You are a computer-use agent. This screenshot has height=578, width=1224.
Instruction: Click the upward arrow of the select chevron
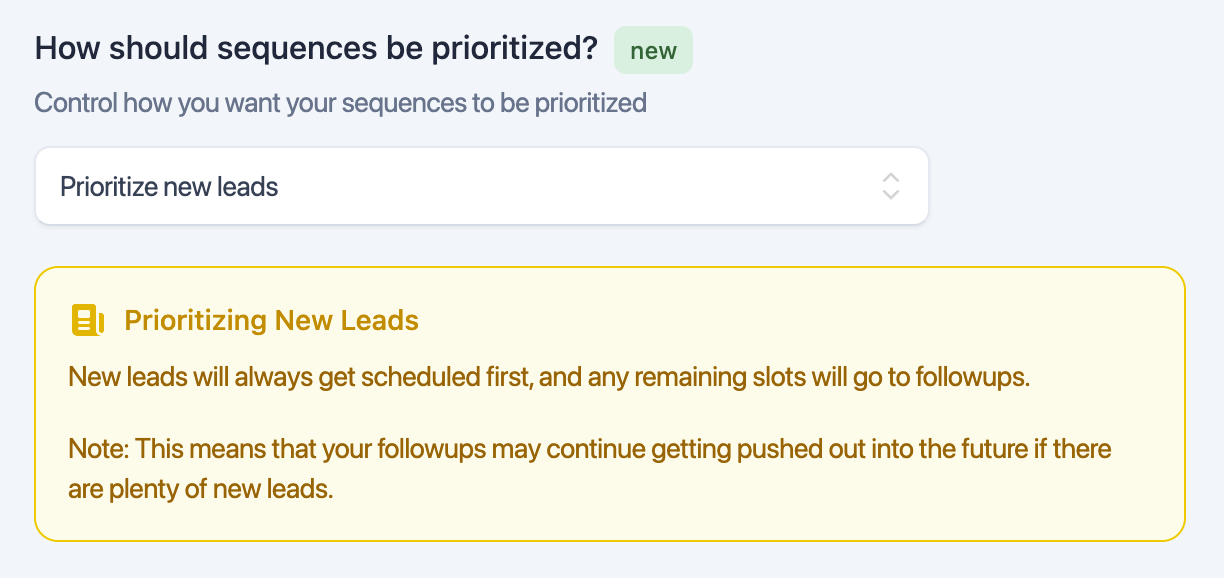(x=891, y=178)
